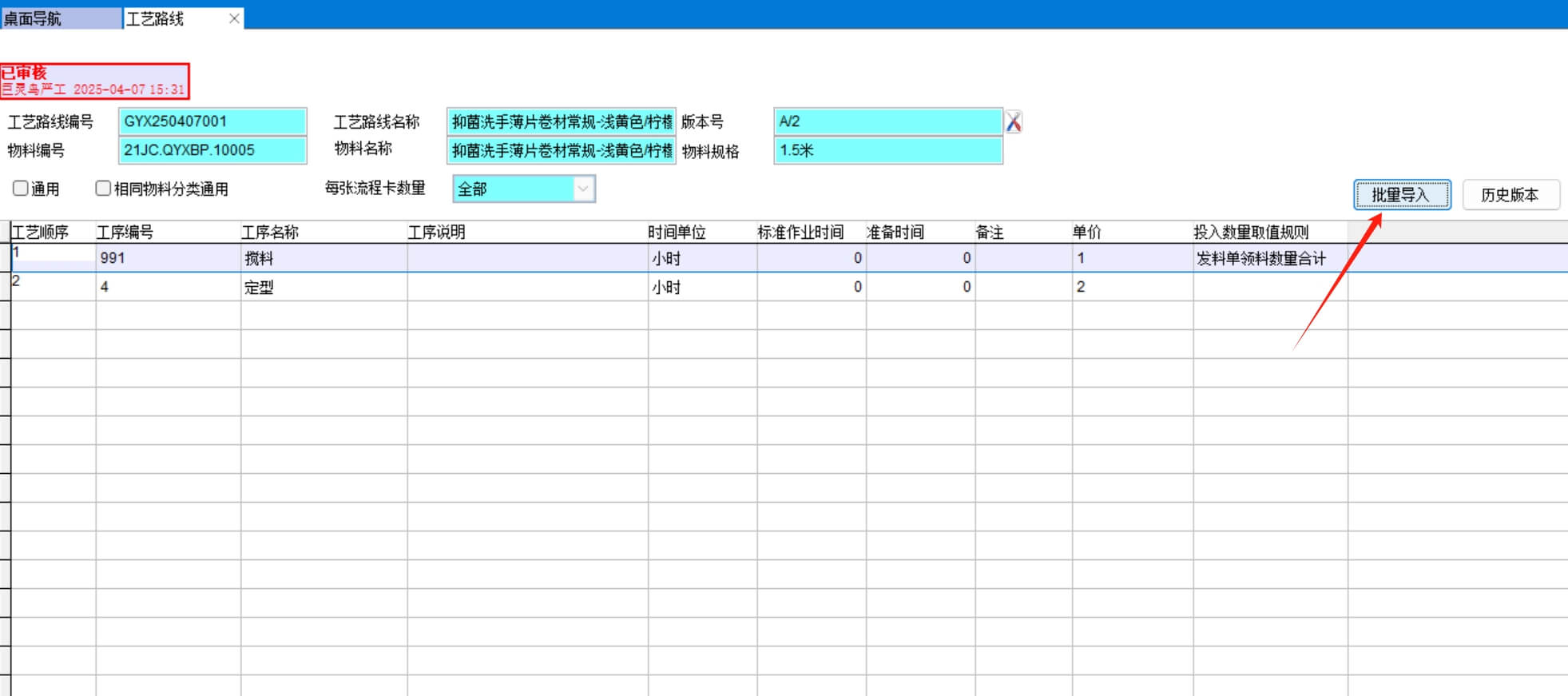Focus the 版本号 field showing A/2
Image resolution: width=1568 pixels, height=696 pixels.
(x=887, y=121)
